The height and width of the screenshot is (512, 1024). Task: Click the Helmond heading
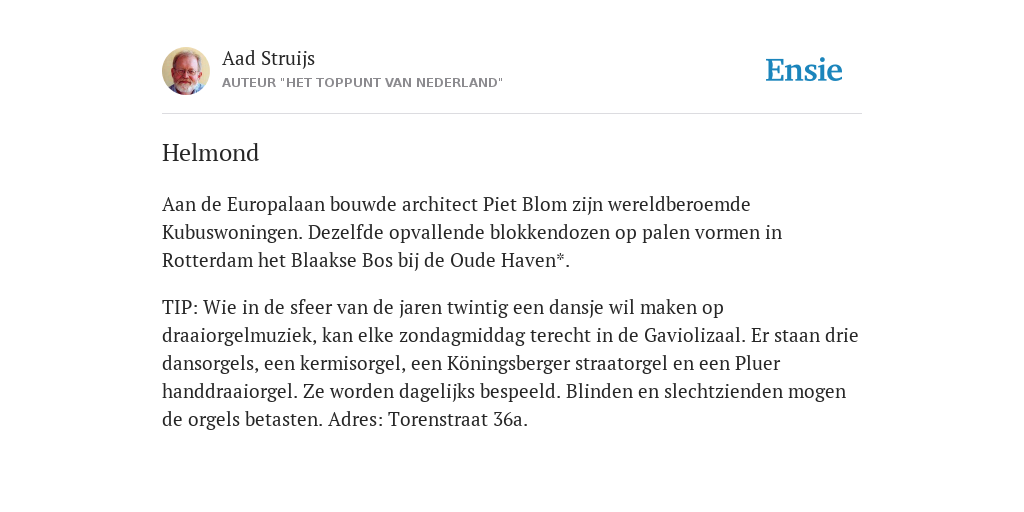210,153
